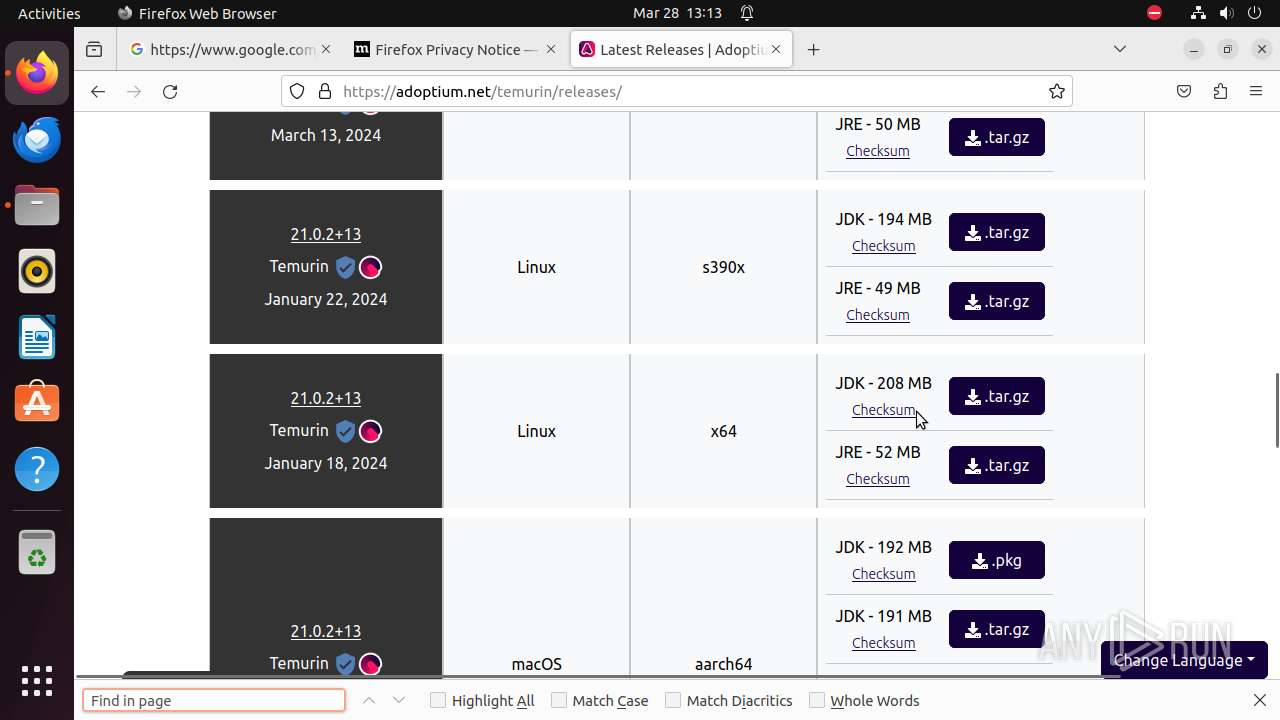
Task: Open tracking protection shield icon
Action: pos(297,91)
